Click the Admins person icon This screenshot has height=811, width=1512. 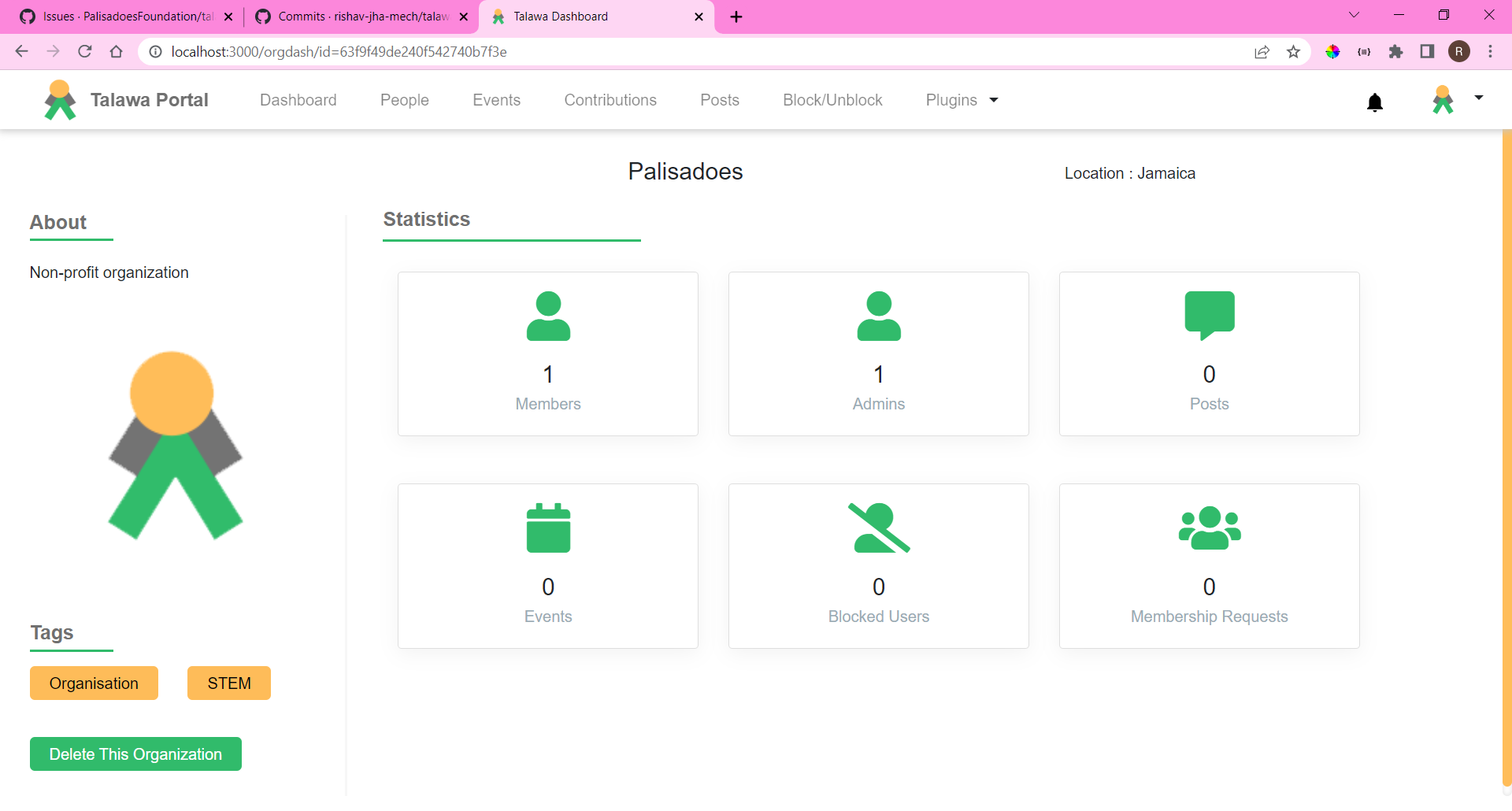pos(879,316)
